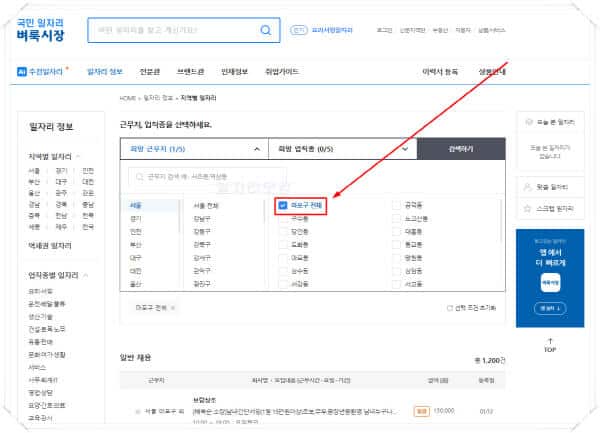The image size is (600, 433).
Task: Check the 상암동 checkbox
Action: (x=396, y=271)
